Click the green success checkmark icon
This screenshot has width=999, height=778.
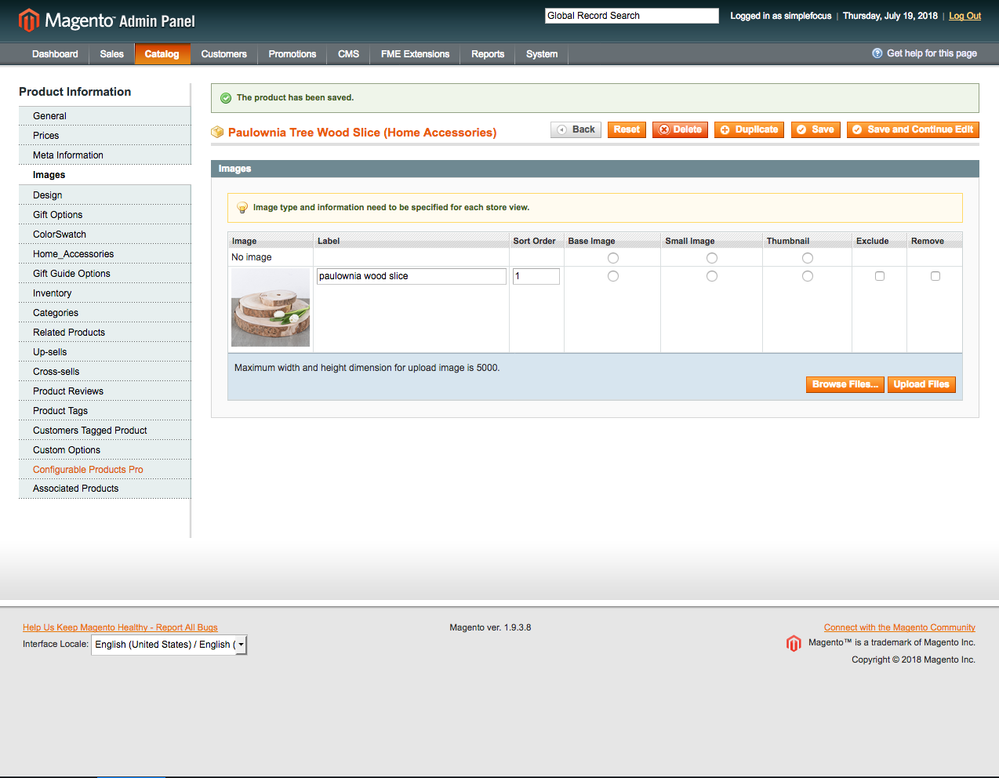click(x=226, y=98)
